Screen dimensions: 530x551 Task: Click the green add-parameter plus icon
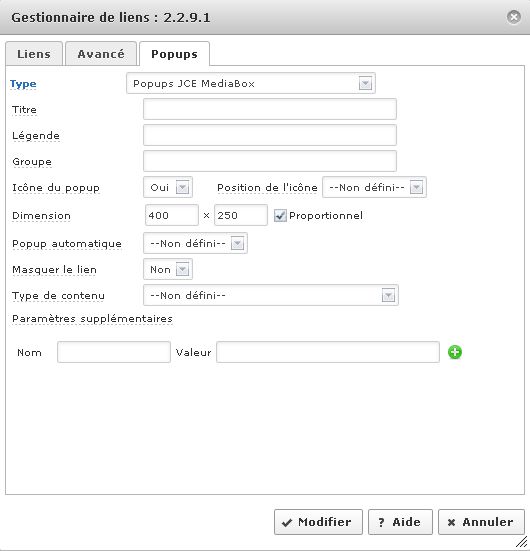(x=455, y=352)
